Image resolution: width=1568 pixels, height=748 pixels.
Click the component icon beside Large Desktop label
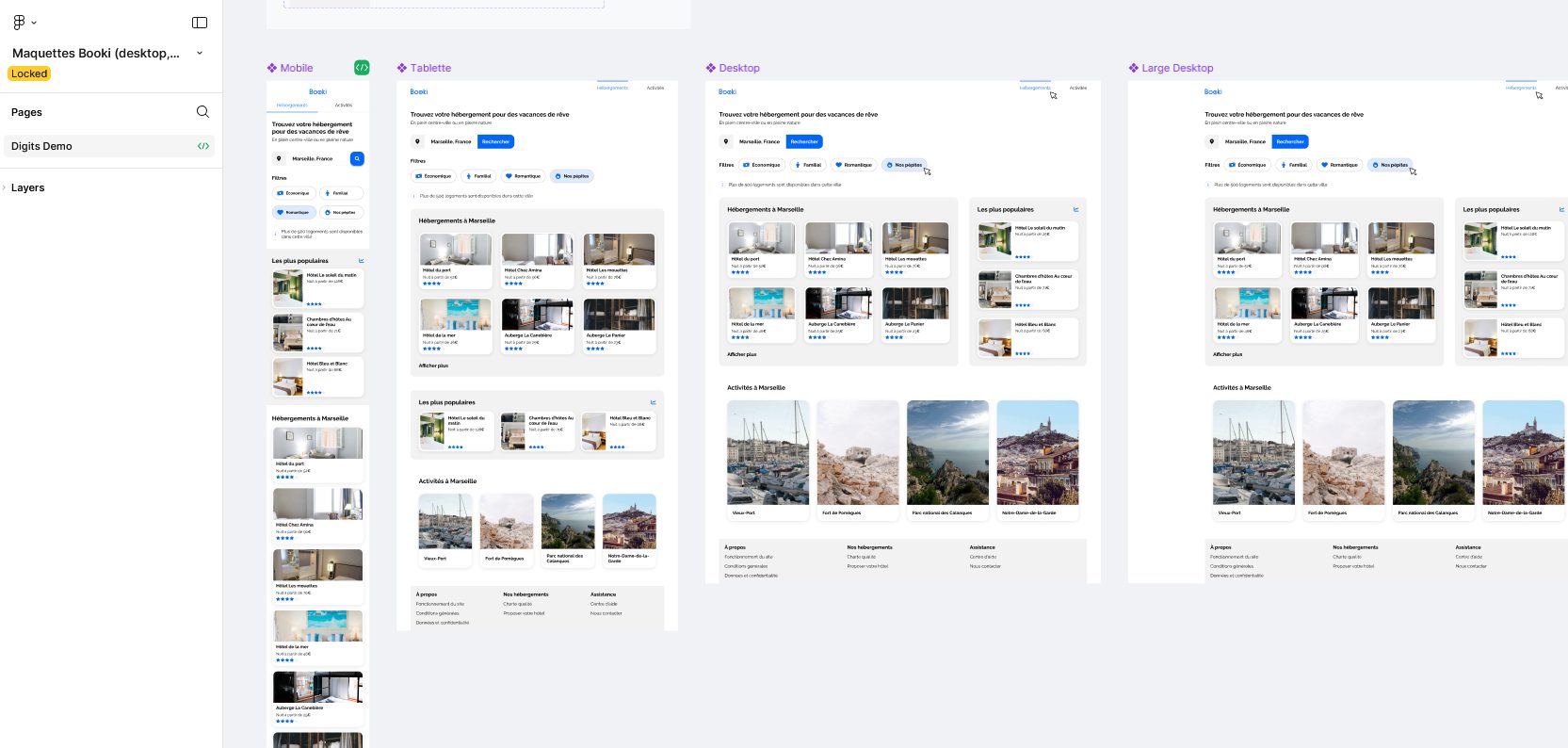click(x=1134, y=68)
